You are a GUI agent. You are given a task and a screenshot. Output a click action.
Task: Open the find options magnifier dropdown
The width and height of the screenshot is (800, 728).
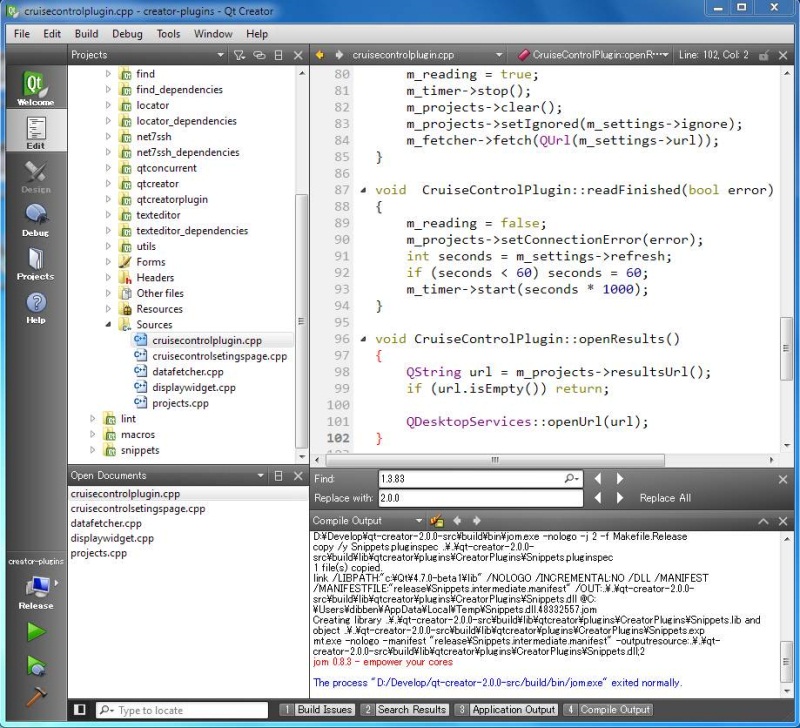point(572,479)
